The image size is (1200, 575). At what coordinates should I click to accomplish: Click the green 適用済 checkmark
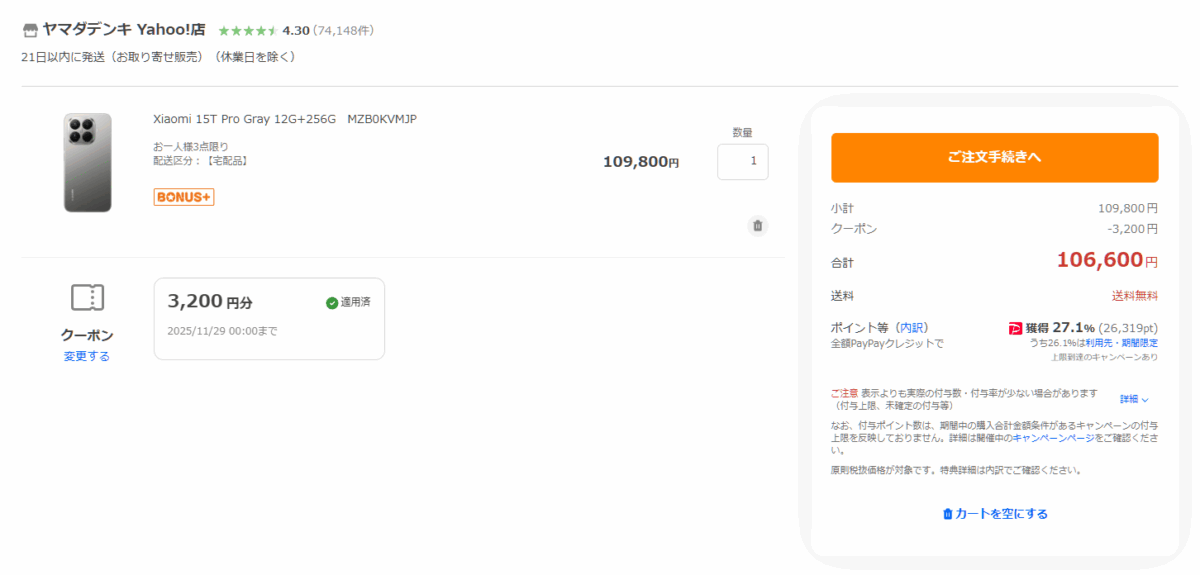(x=332, y=303)
